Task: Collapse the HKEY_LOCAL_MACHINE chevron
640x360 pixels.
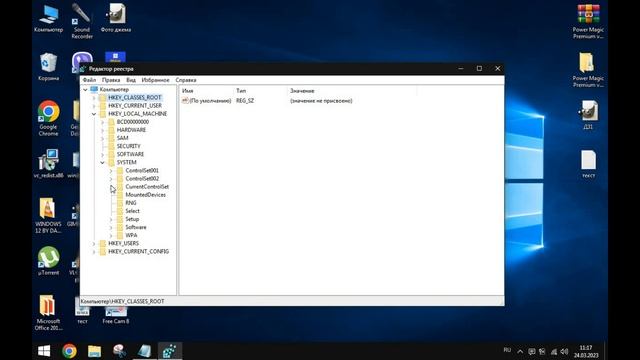Action: click(94, 114)
